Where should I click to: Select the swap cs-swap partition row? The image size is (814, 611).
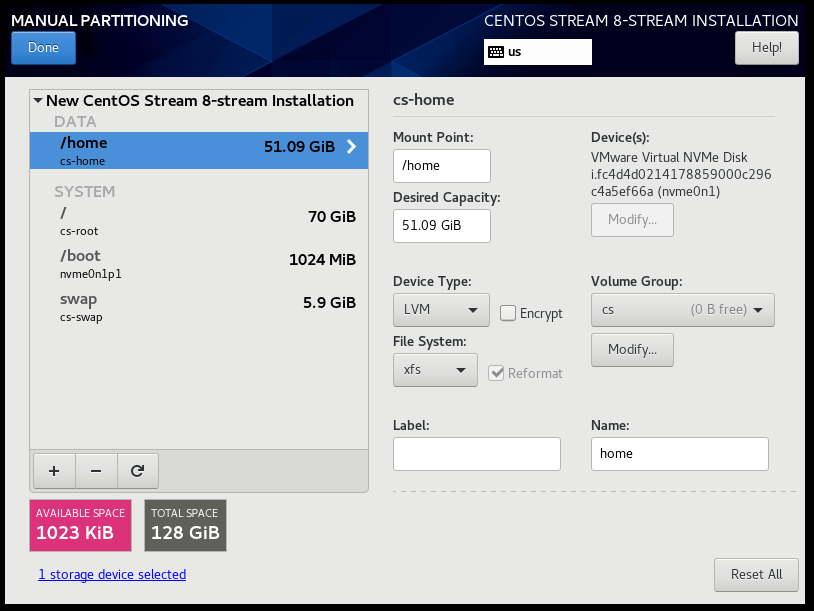pos(199,307)
